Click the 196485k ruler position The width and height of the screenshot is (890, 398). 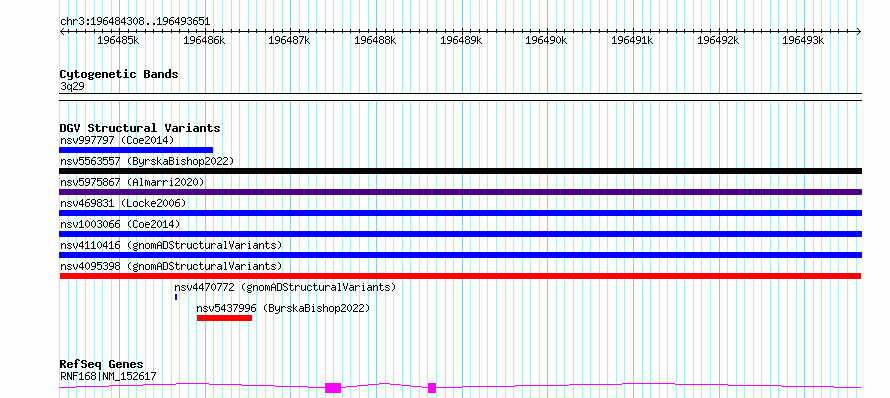[118, 40]
